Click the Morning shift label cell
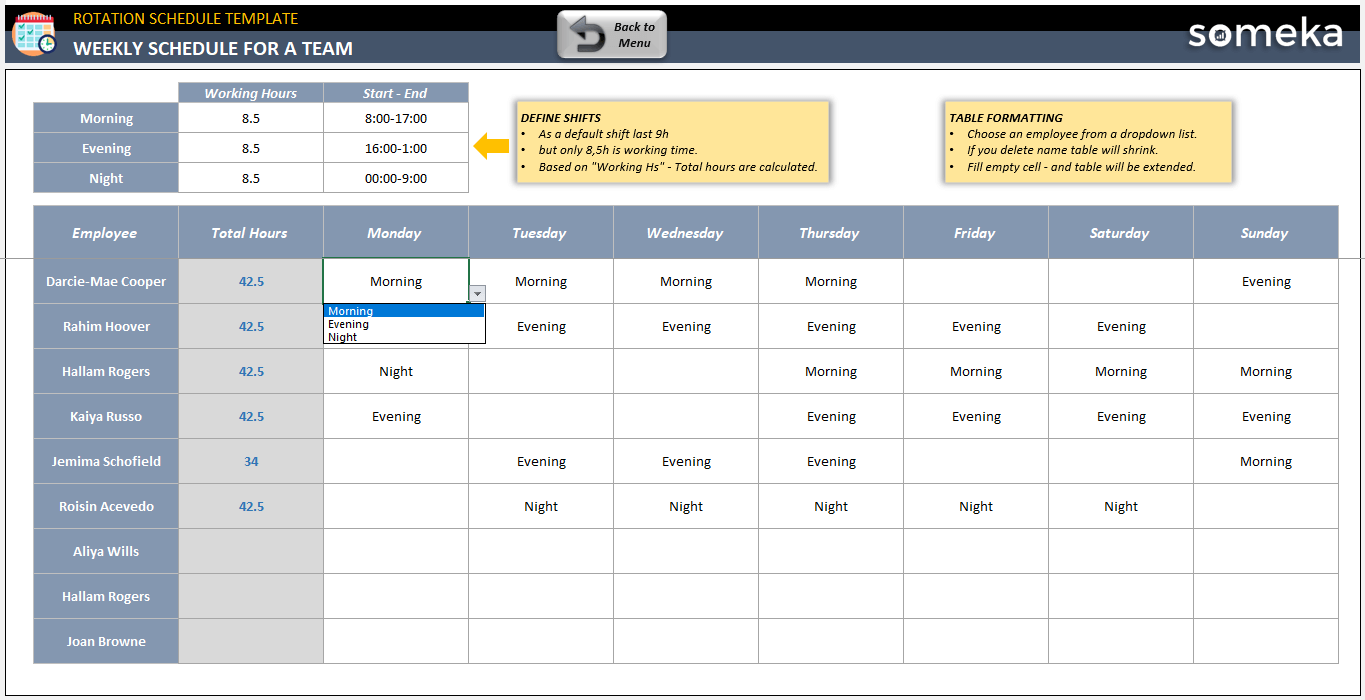Viewport: 1365px width, 700px height. pos(106,118)
